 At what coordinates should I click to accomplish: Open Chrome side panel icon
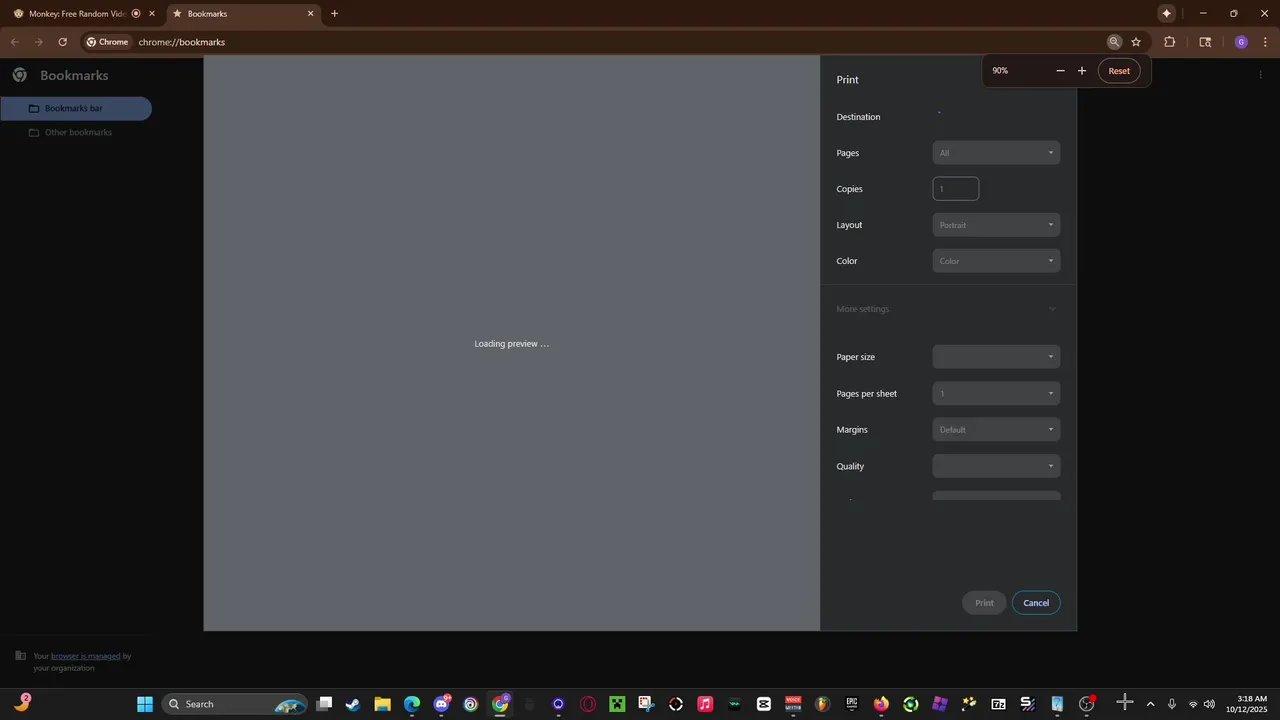(x=1205, y=42)
